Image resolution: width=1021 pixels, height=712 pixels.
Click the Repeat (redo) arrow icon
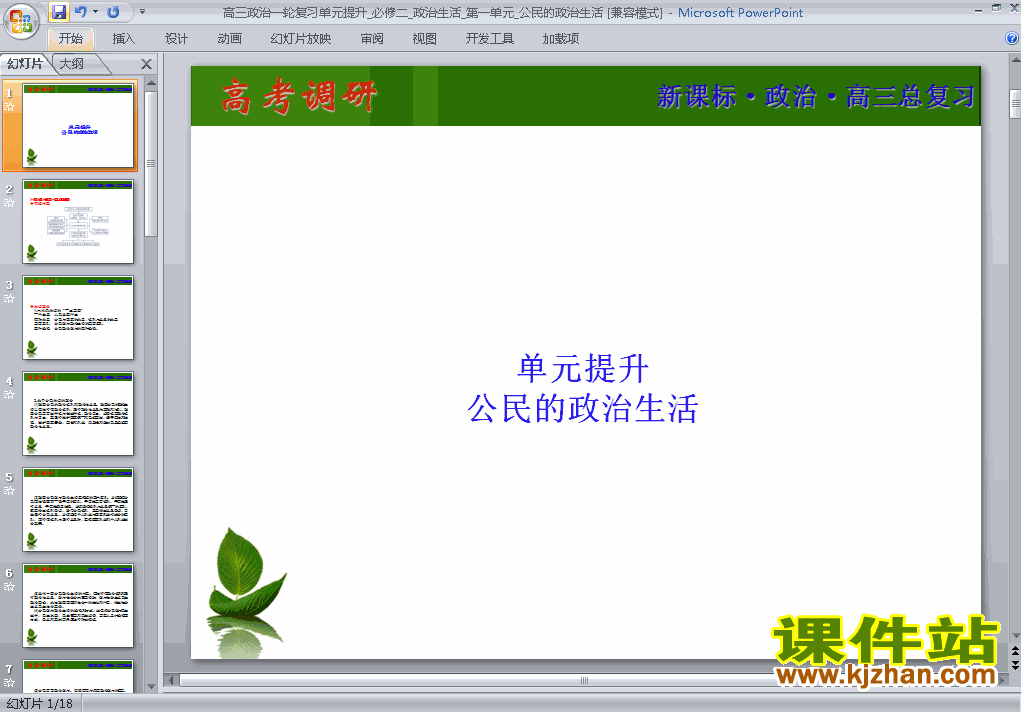point(113,12)
